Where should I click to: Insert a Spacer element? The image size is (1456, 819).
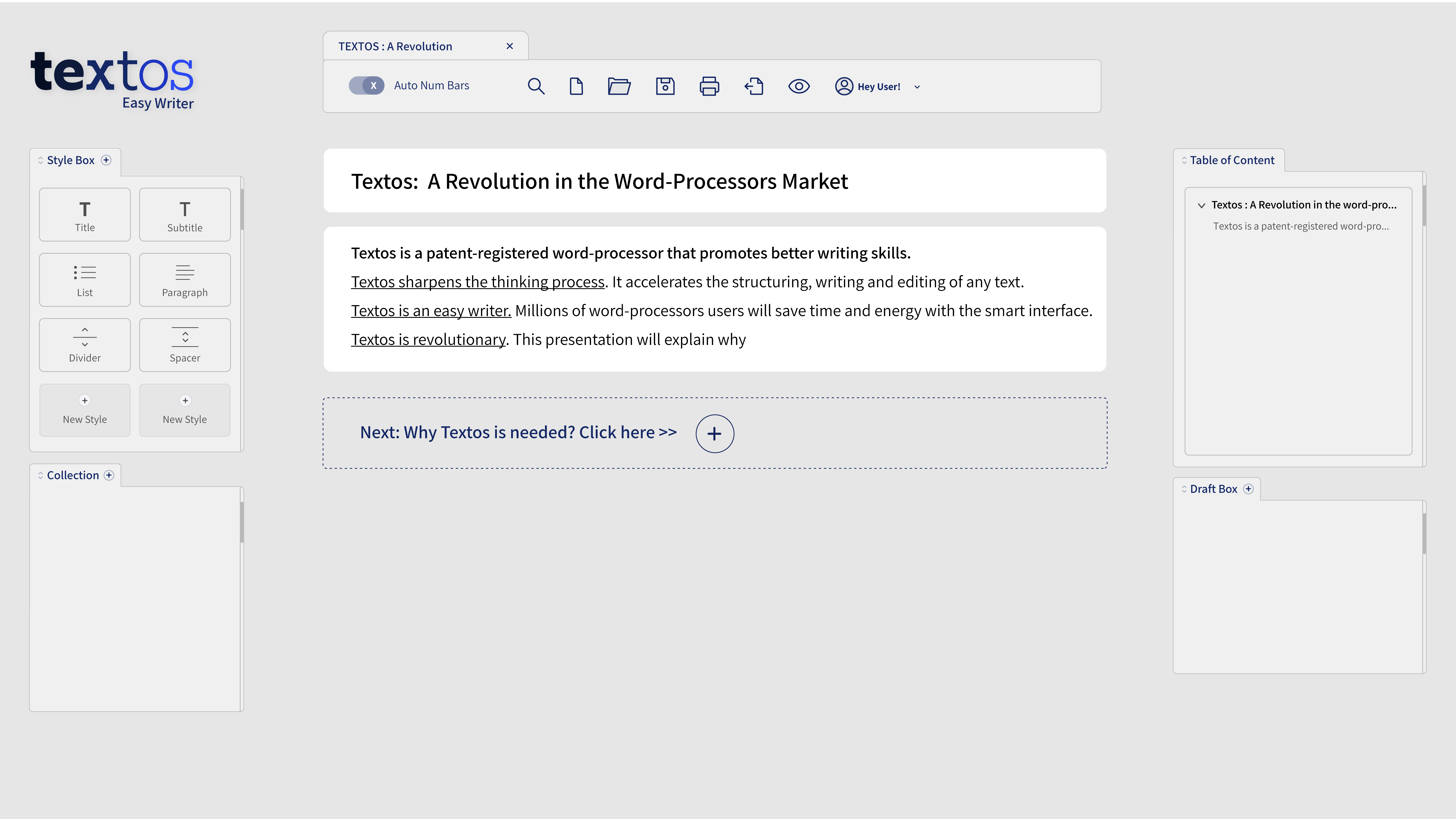tap(185, 345)
